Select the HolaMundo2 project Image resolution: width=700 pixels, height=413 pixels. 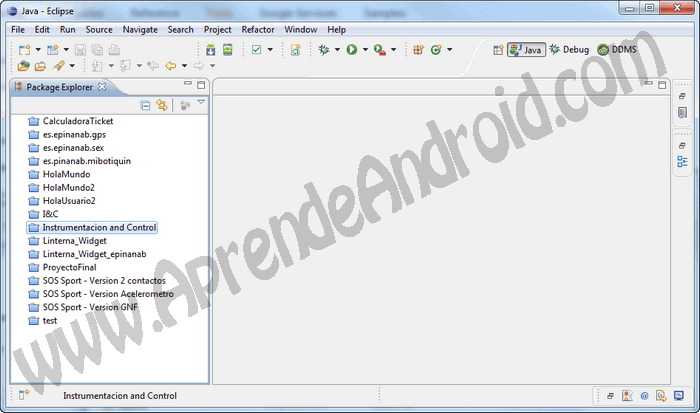coord(69,188)
